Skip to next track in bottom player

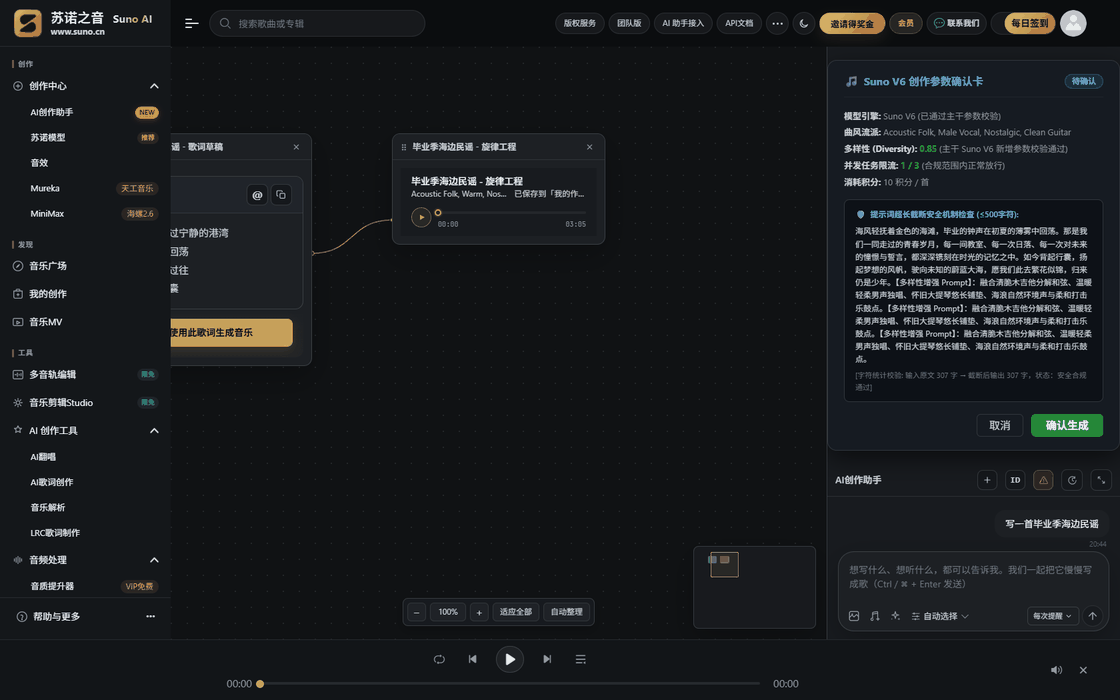[547, 659]
